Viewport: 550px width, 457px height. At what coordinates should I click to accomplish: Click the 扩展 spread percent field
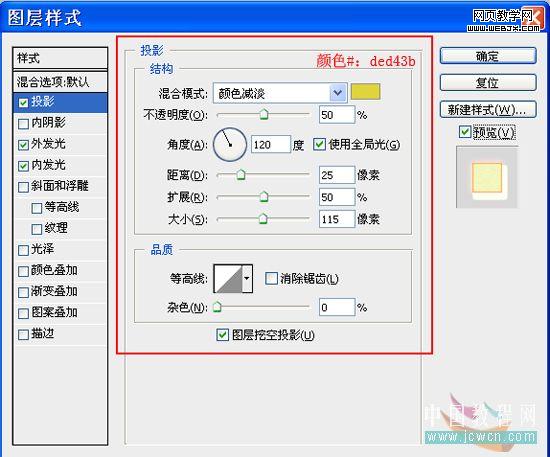[337, 197]
